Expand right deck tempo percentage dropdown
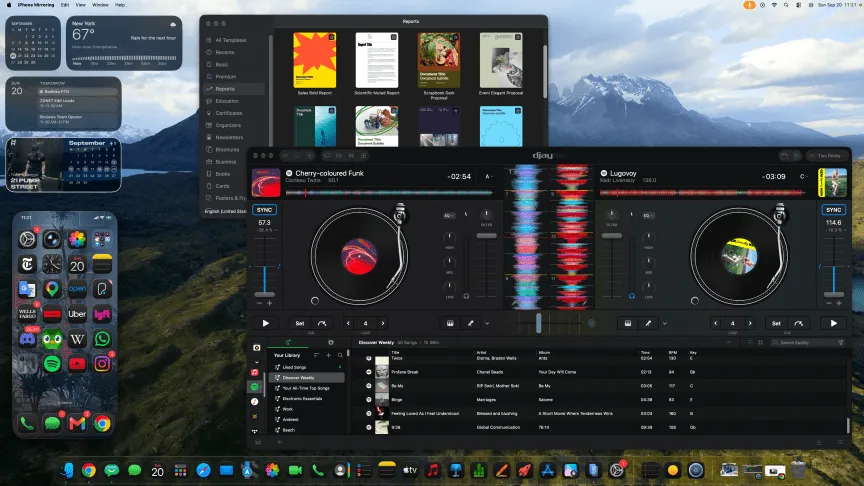 pyautogui.click(x=835, y=230)
